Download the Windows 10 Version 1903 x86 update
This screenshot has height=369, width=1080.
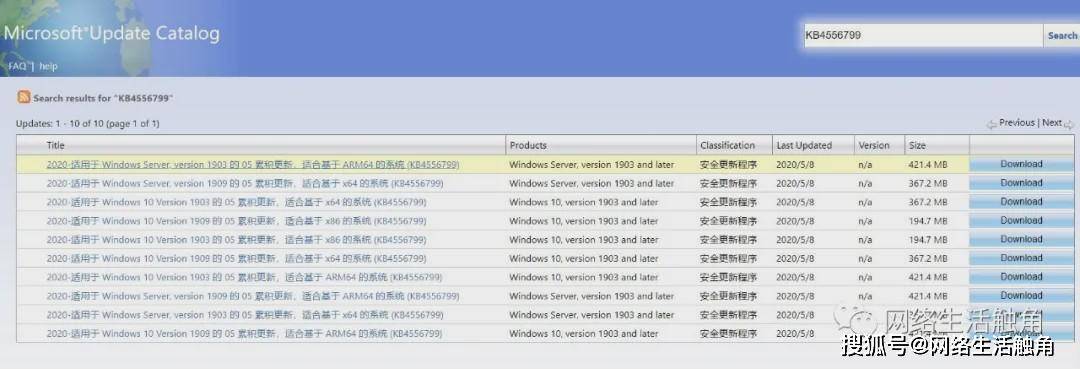[1021, 239]
